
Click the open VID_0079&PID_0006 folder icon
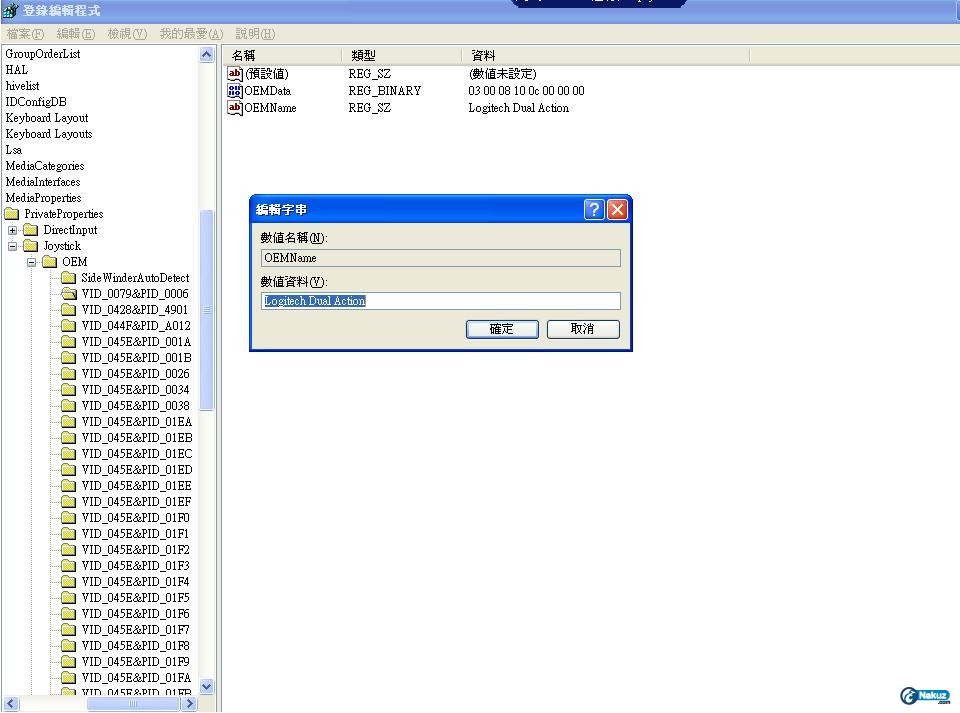coord(69,294)
